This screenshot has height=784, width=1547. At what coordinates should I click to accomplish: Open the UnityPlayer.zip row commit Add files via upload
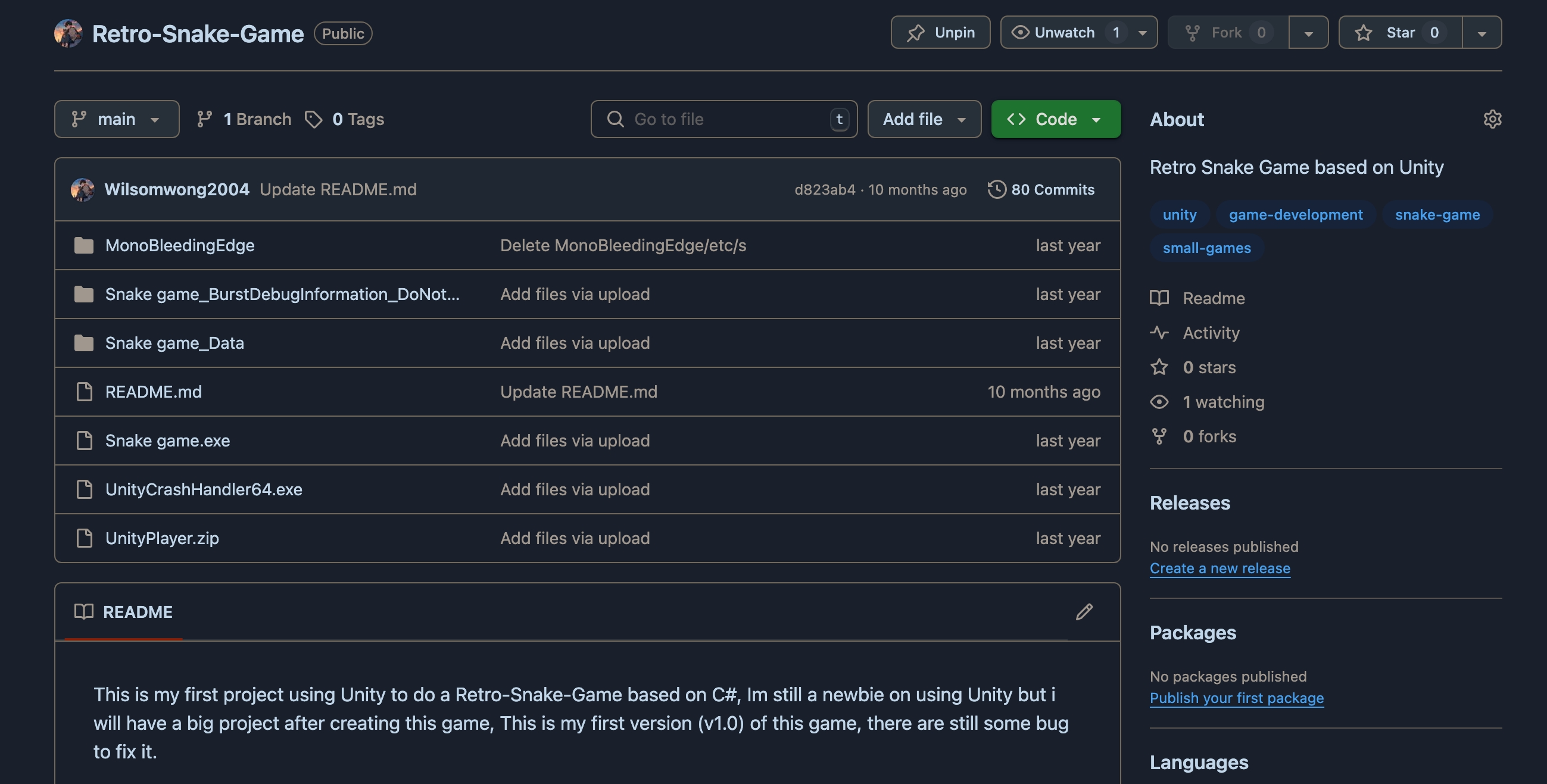click(x=575, y=538)
